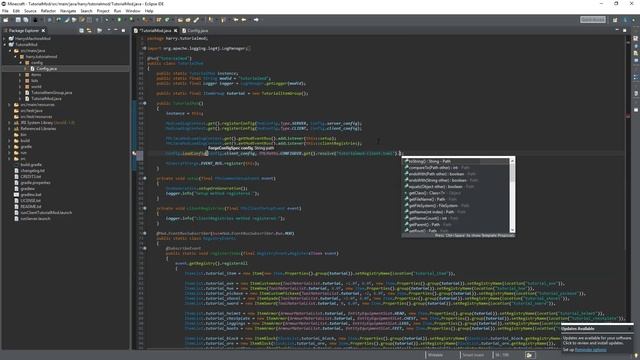Choose getFileName() proposal
This screenshot has height=360, width=640.
coord(456,199)
